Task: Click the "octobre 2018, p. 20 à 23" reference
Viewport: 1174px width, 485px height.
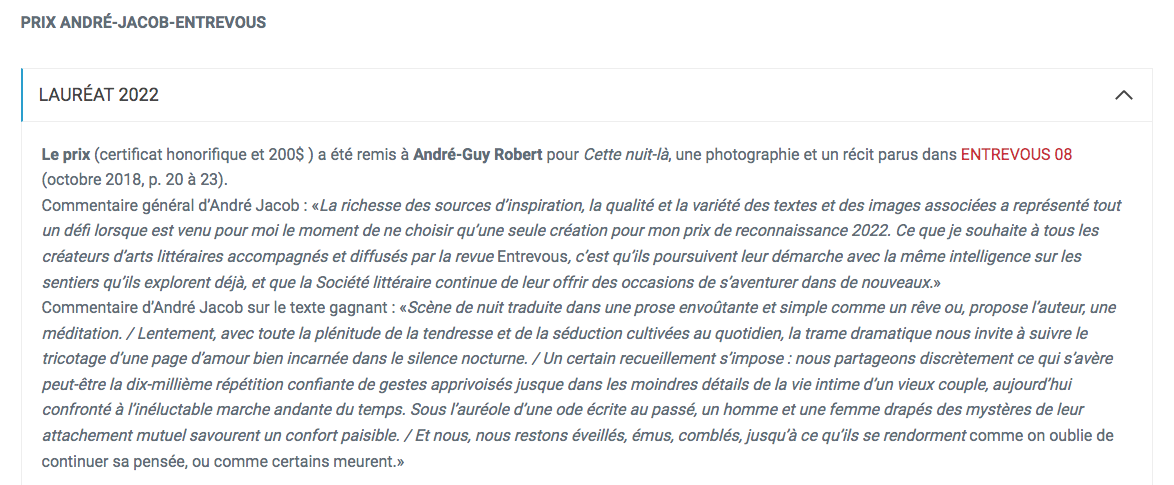Action: click(133, 180)
